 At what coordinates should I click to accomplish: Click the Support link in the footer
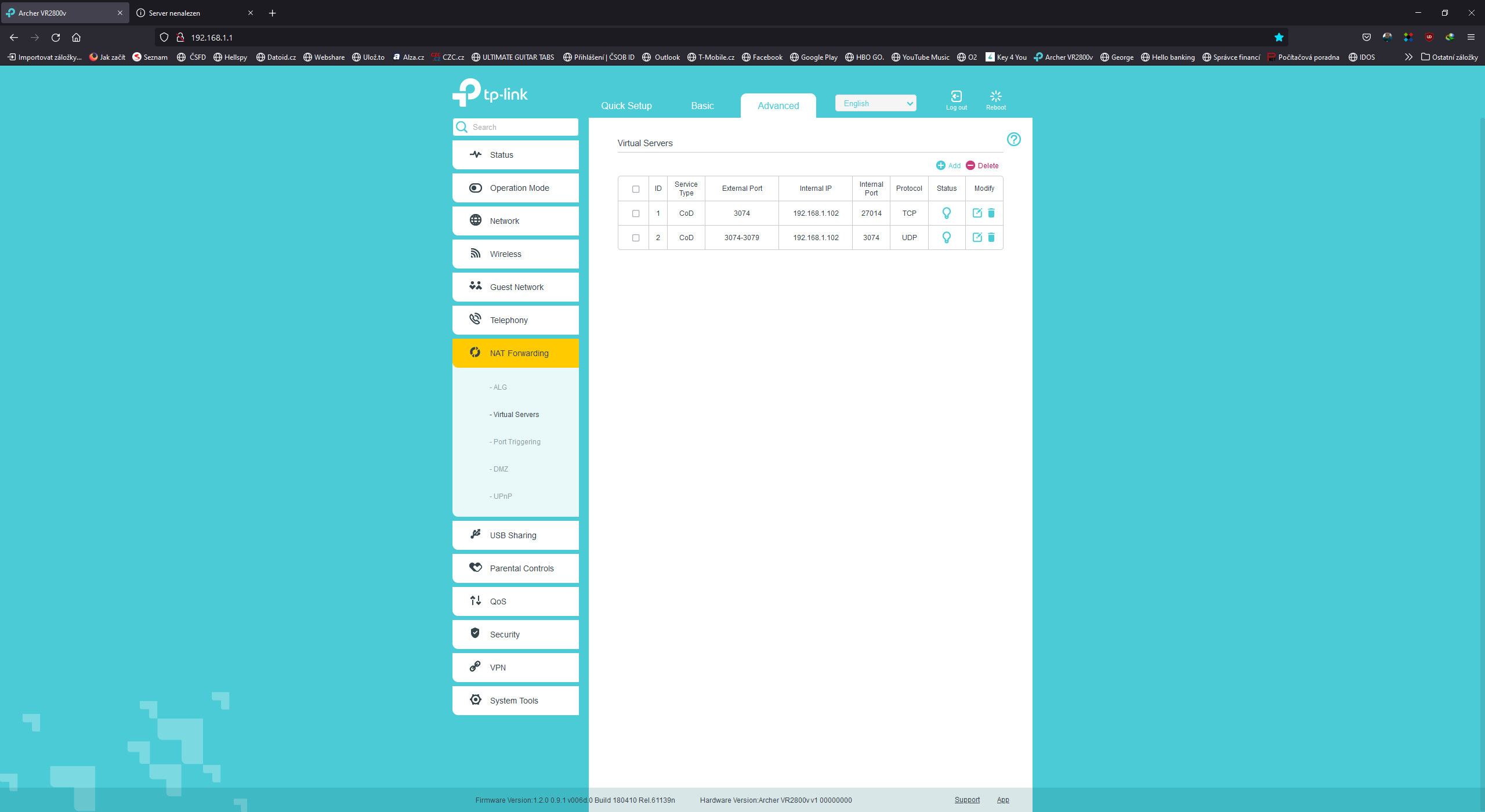click(x=967, y=800)
